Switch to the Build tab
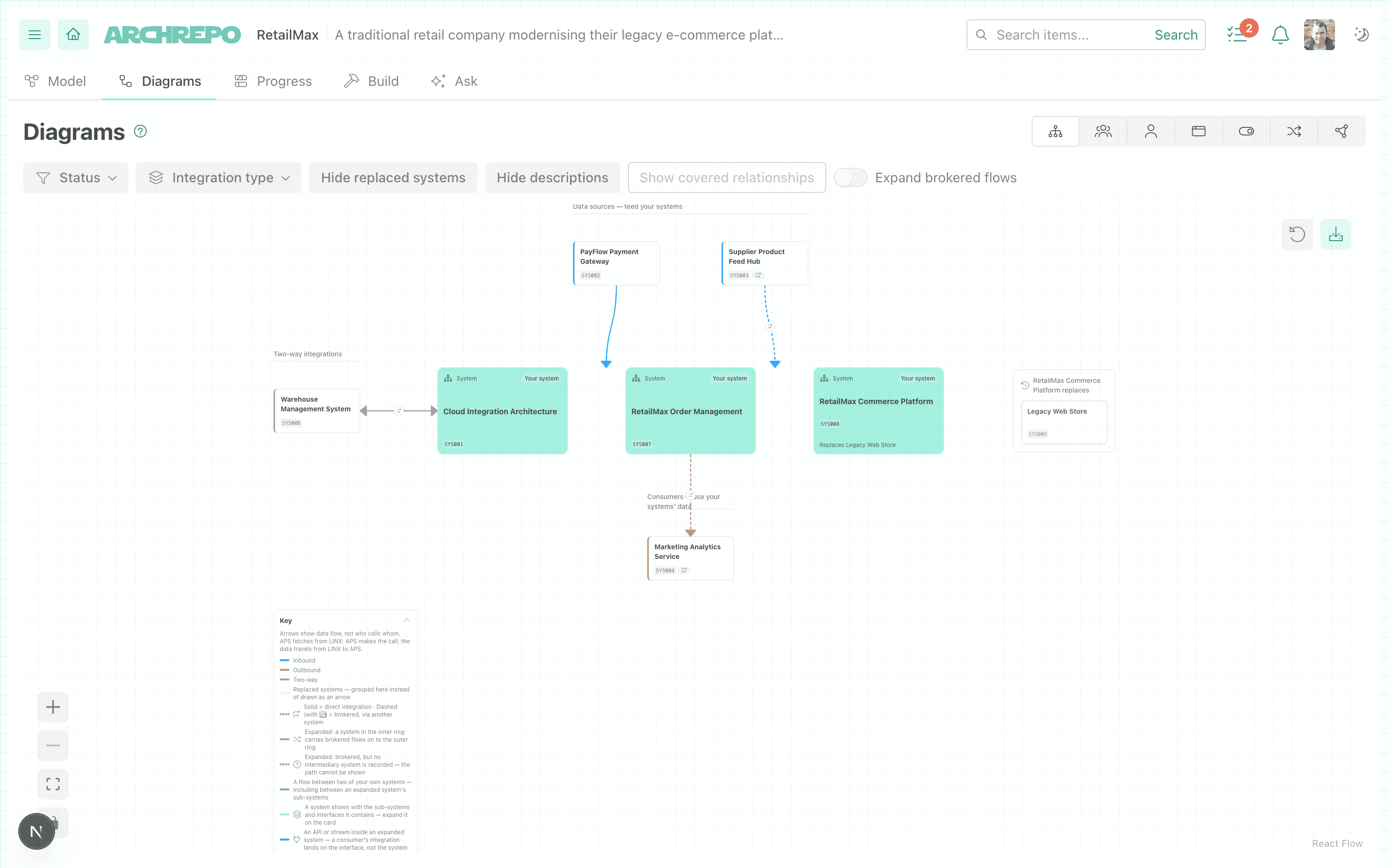Screen dimensions: 1389x868 point(371,81)
